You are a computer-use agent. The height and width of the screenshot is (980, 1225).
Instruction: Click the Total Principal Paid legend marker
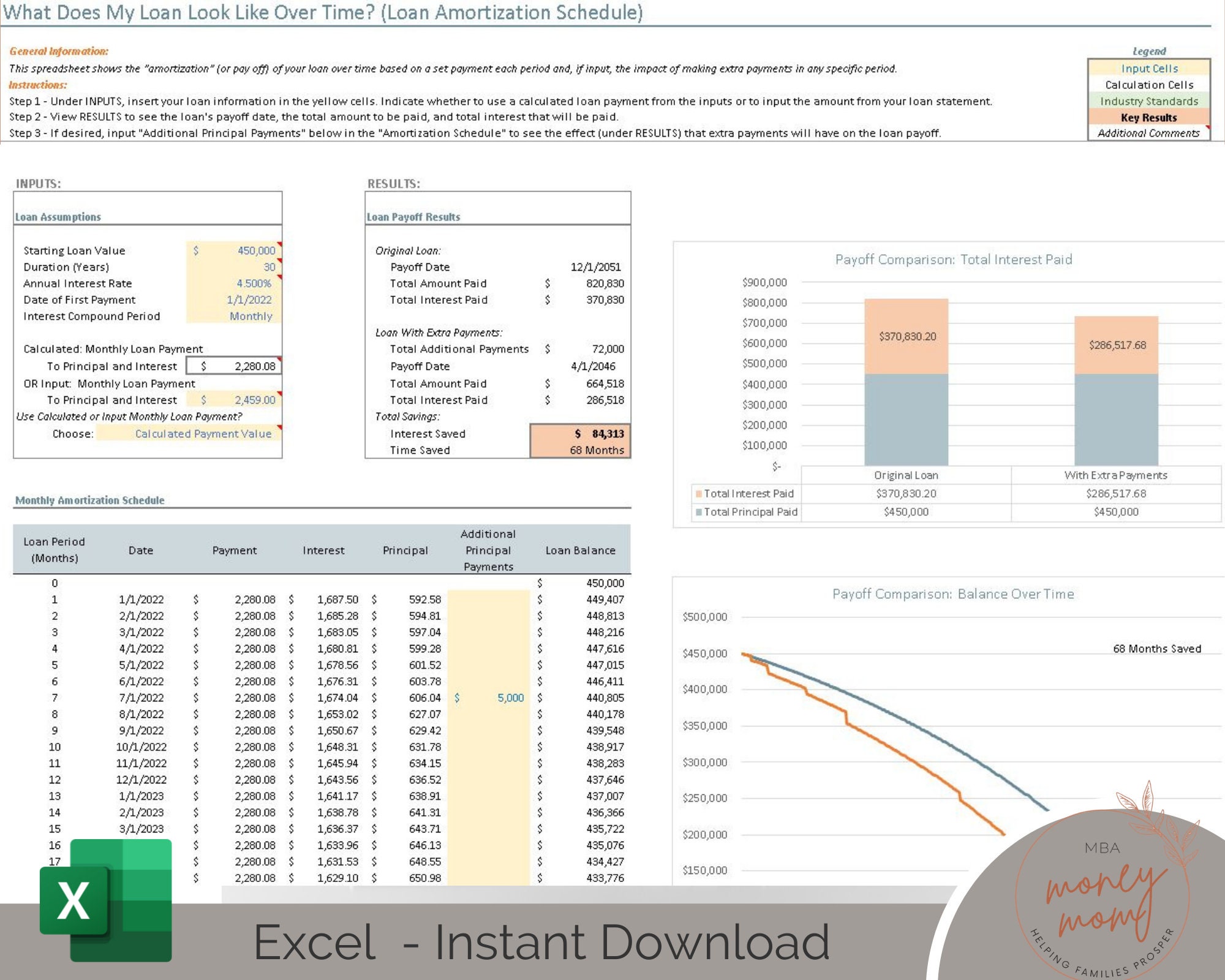click(699, 512)
